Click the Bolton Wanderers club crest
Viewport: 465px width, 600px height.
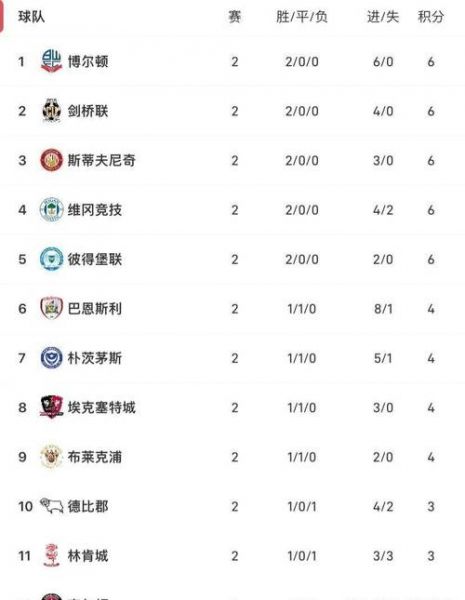pos(51,61)
